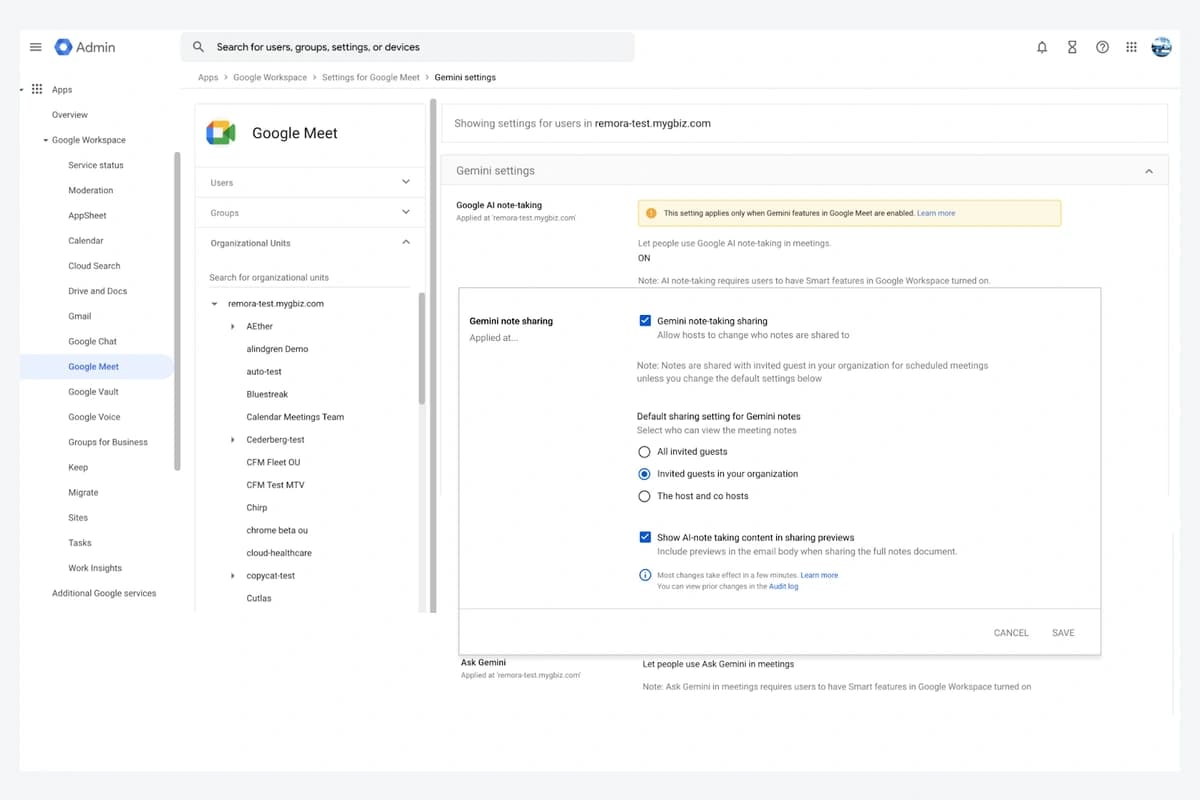Open Groups for Business in sidebar
The image size is (1200, 800).
pos(108,442)
